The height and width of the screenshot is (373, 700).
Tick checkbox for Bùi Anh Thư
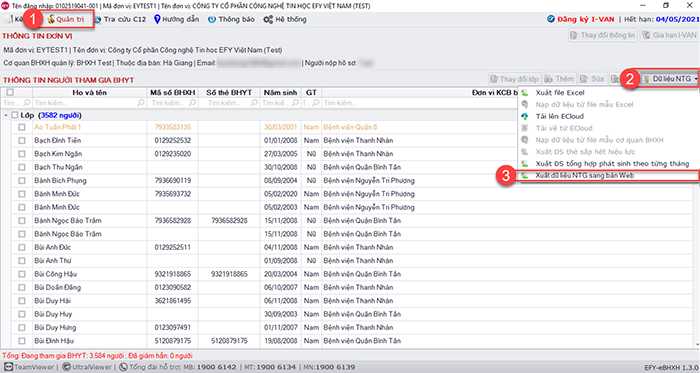point(22,261)
